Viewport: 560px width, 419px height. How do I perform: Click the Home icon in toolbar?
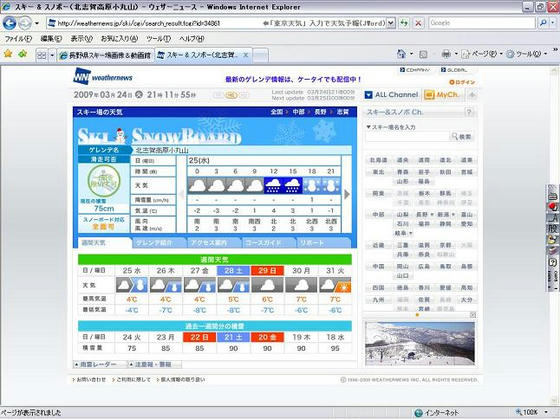coord(401,54)
